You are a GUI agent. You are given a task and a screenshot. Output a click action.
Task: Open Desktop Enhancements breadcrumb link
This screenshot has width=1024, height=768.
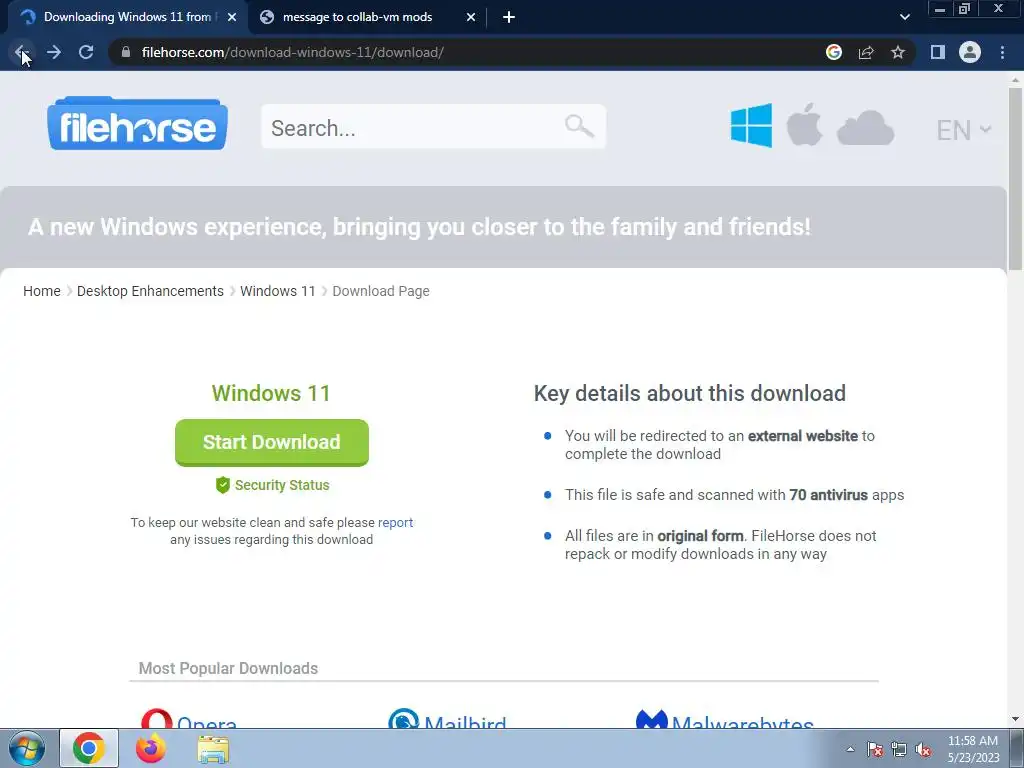150,291
